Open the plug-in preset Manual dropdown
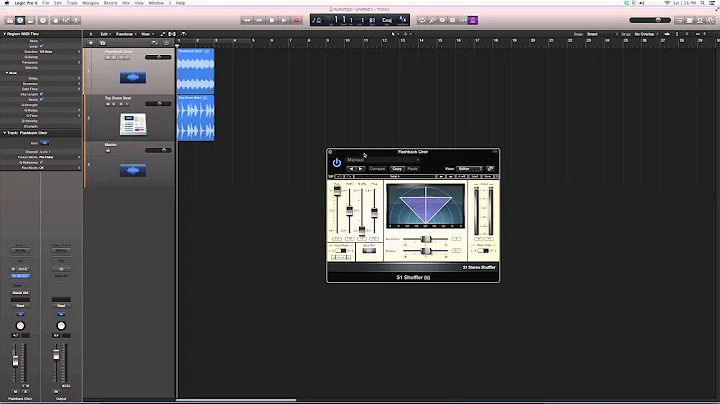Image resolution: width=720 pixels, height=404 pixels. tap(382, 160)
